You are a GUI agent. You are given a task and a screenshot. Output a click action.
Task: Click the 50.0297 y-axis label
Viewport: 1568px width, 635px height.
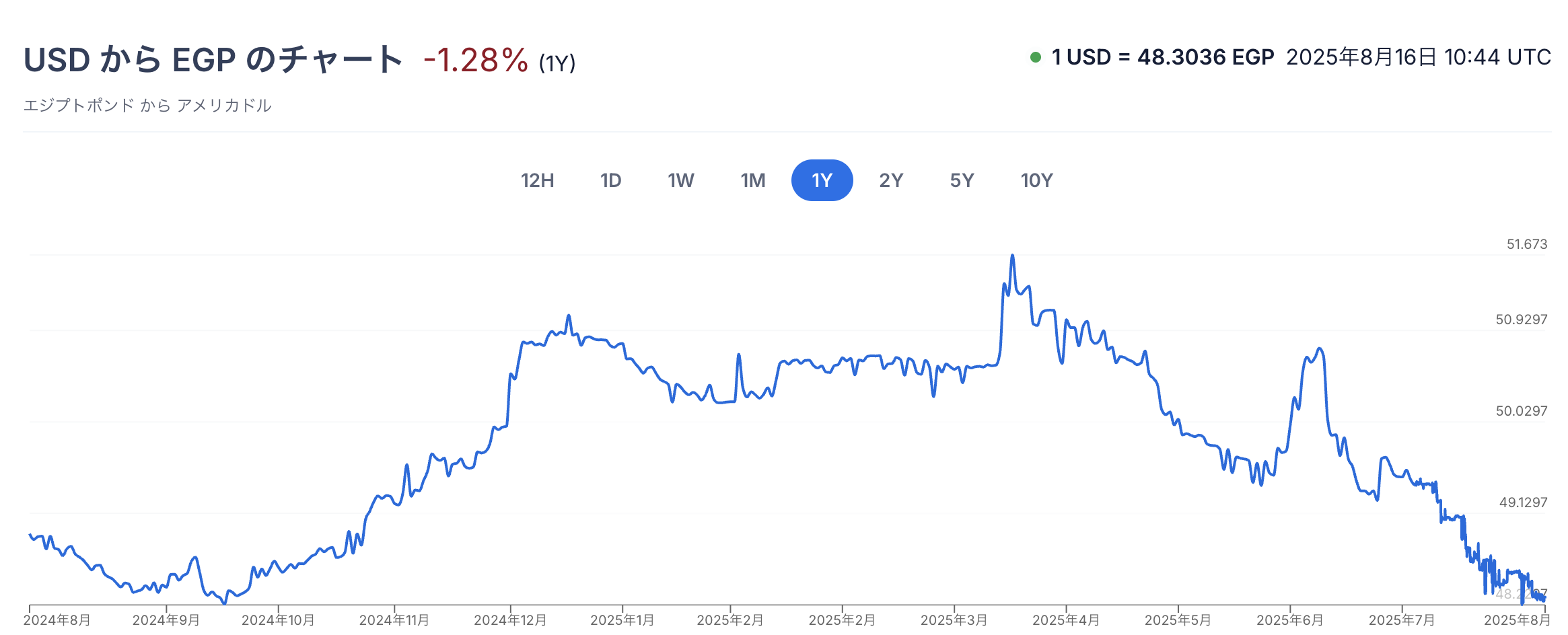1521,411
